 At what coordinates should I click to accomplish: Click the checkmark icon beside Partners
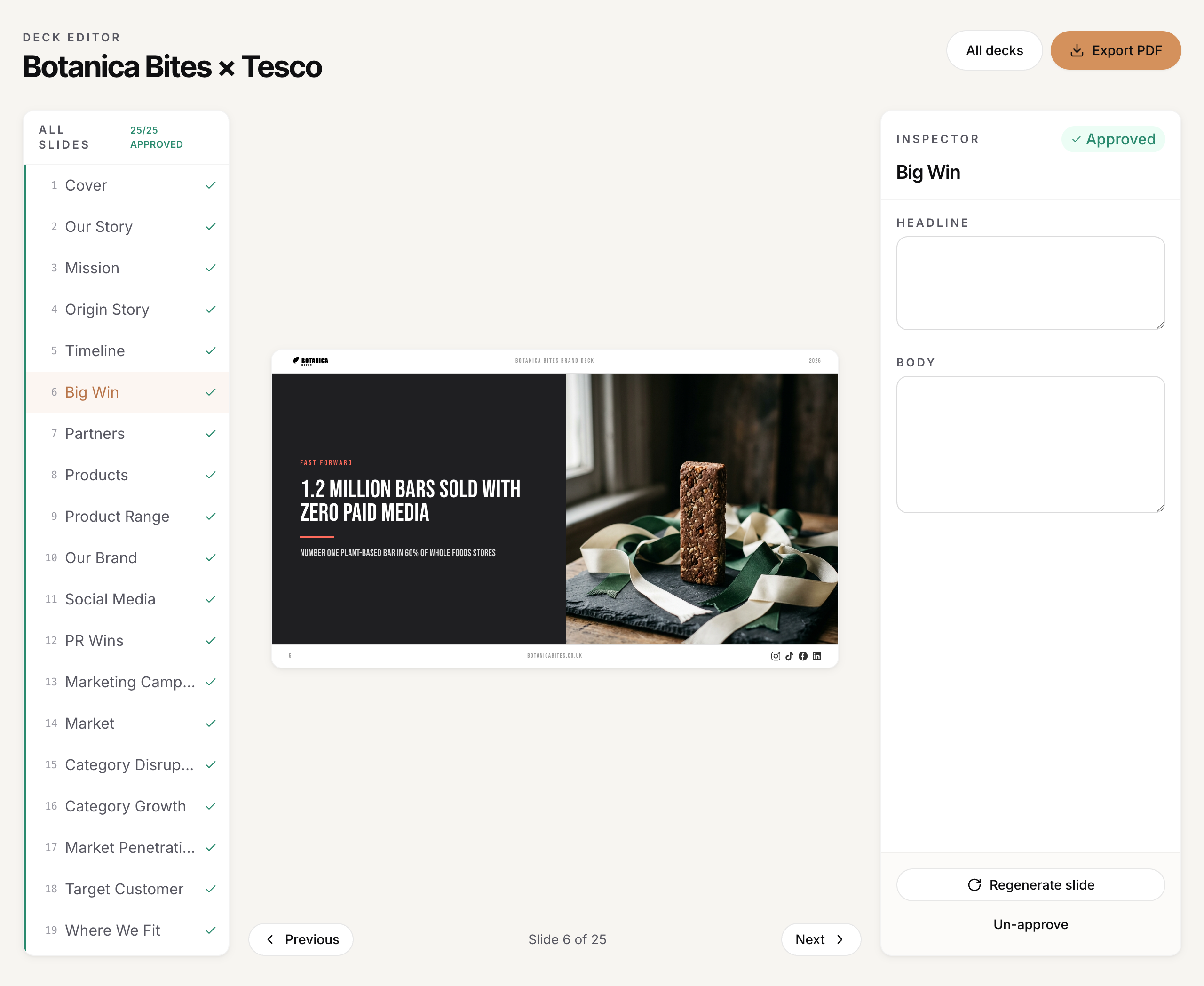(211, 434)
